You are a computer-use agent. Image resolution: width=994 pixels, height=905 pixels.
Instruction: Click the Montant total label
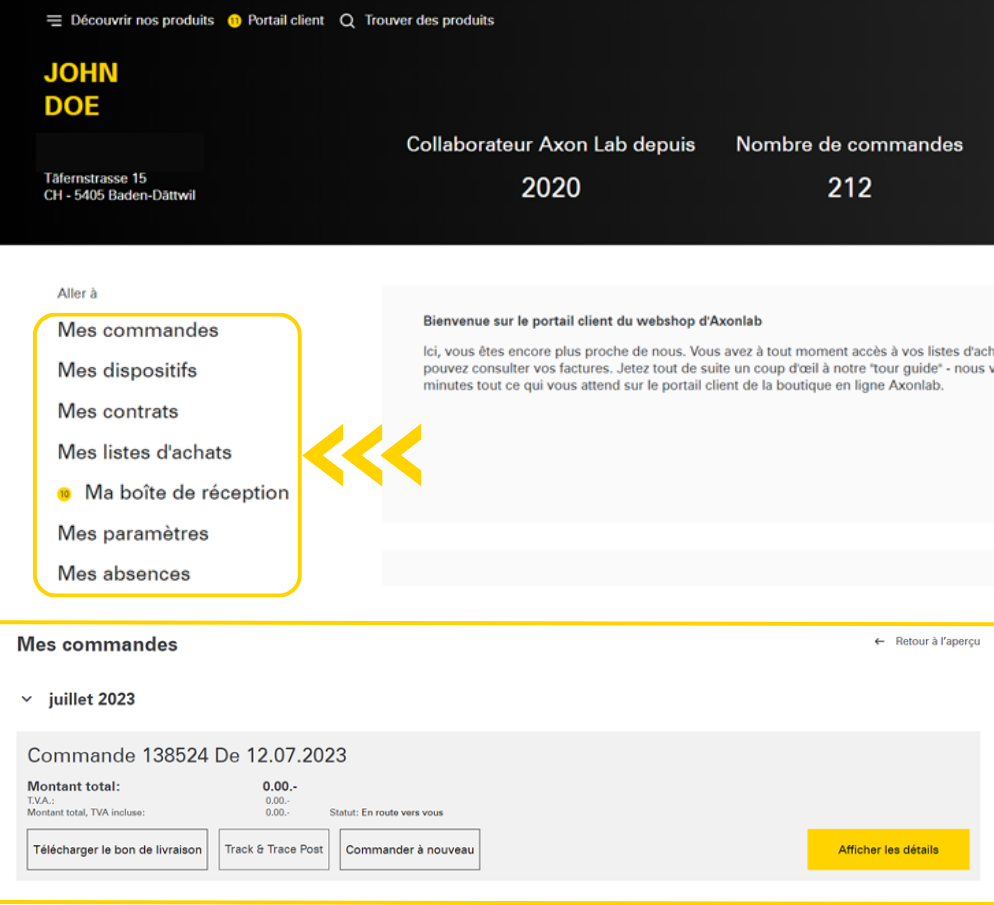coord(74,786)
